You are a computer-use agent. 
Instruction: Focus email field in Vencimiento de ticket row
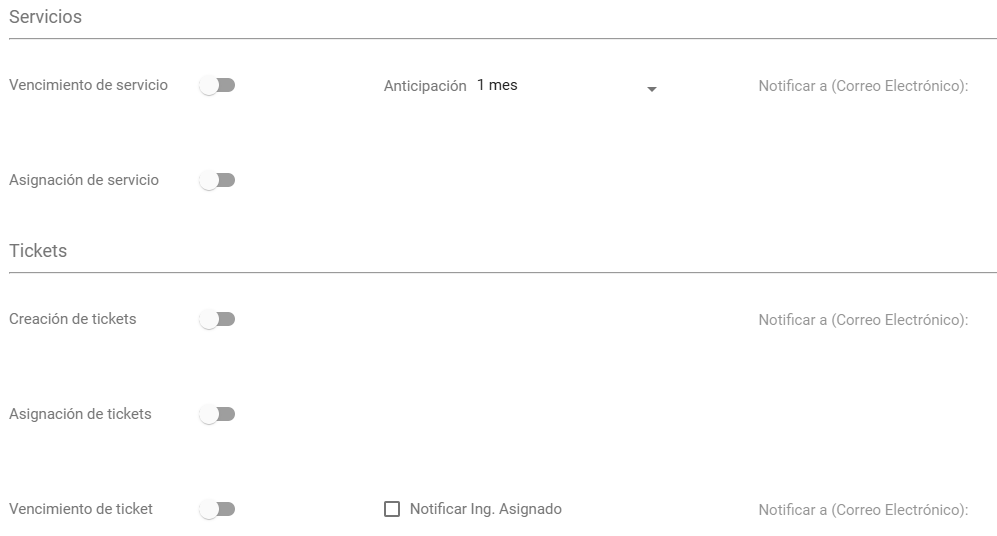863,510
